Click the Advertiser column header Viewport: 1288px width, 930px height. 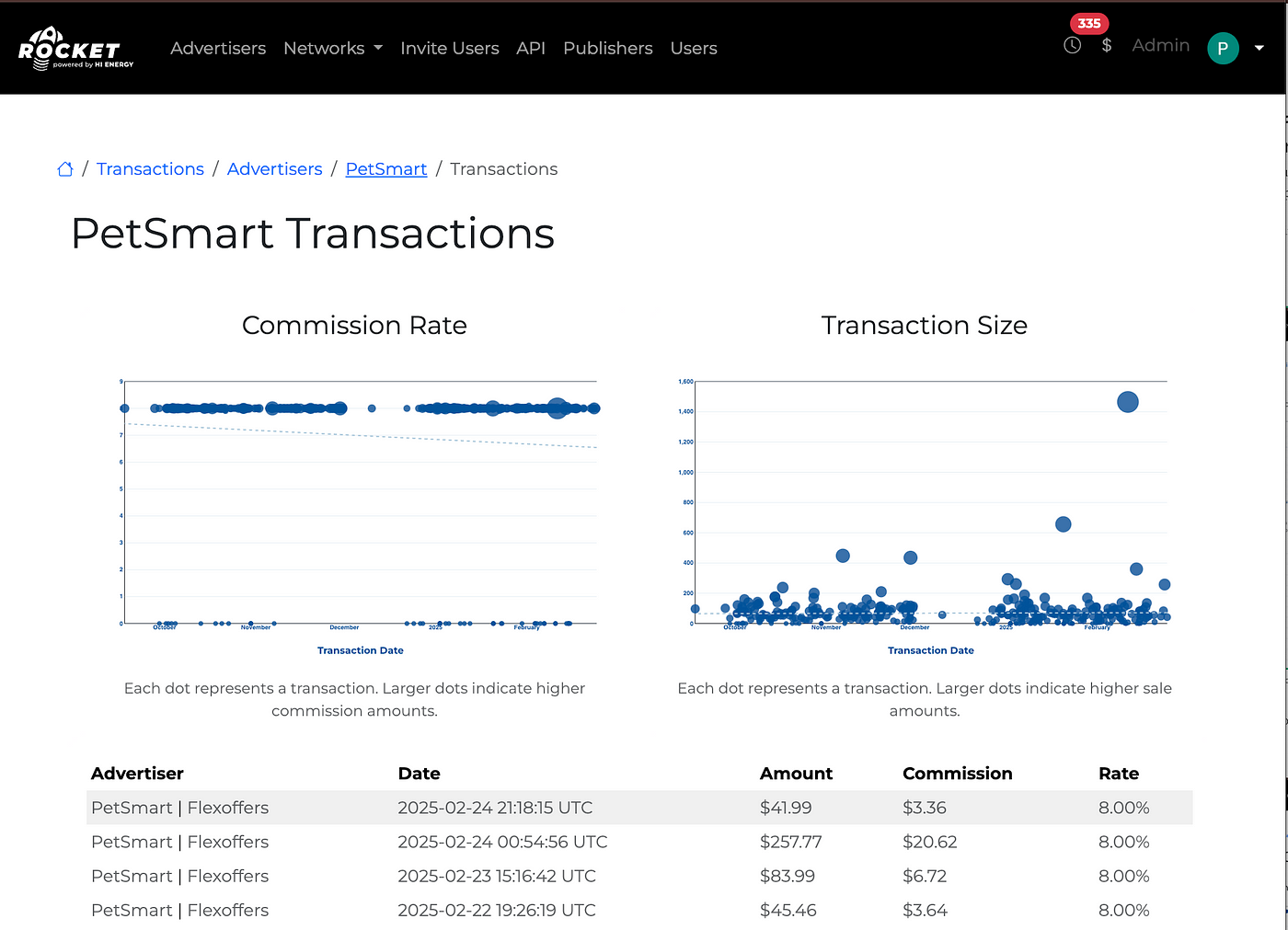138,774
